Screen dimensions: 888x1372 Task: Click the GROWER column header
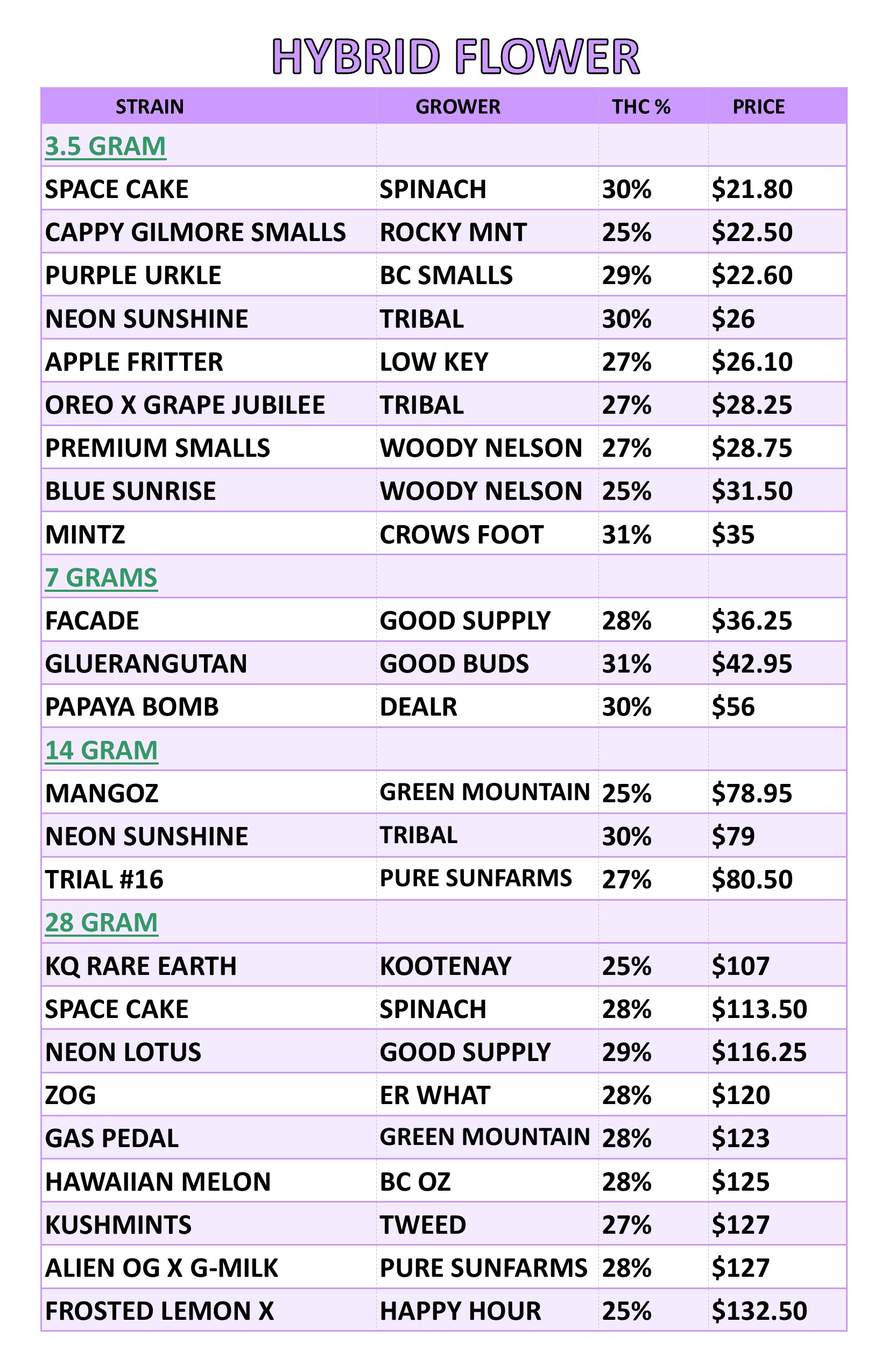(x=458, y=107)
